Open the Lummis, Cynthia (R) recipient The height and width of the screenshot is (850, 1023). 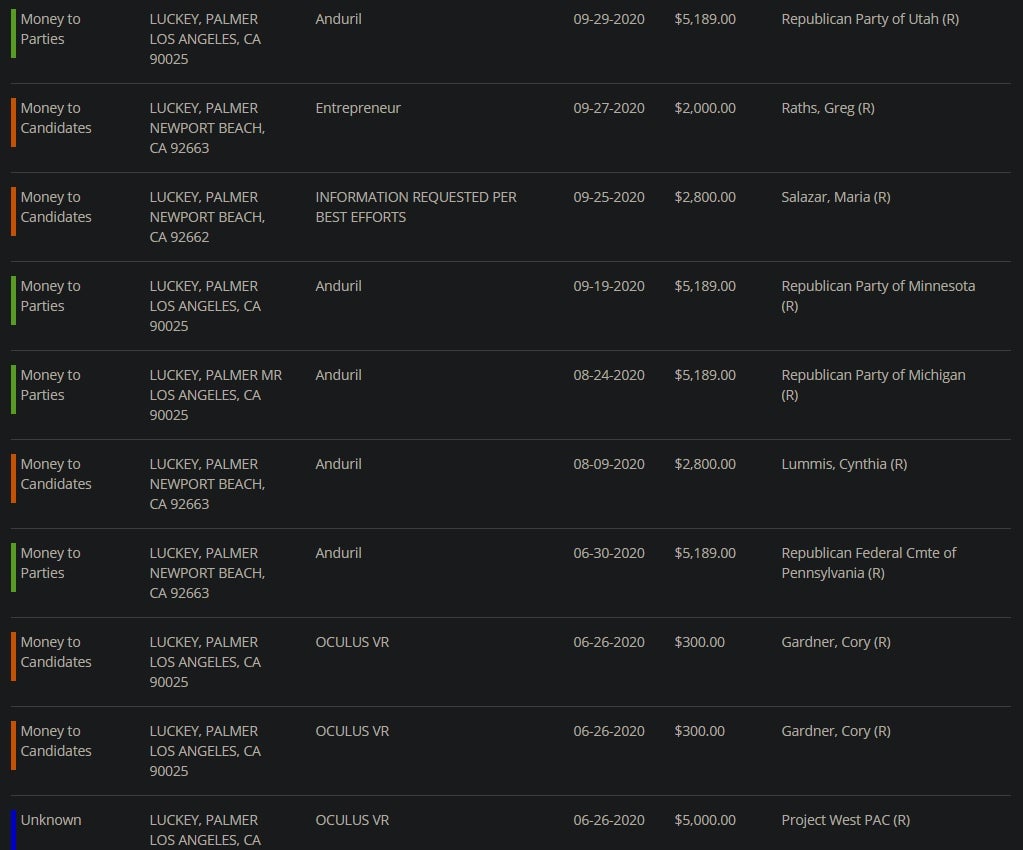(x=843, y=464)
